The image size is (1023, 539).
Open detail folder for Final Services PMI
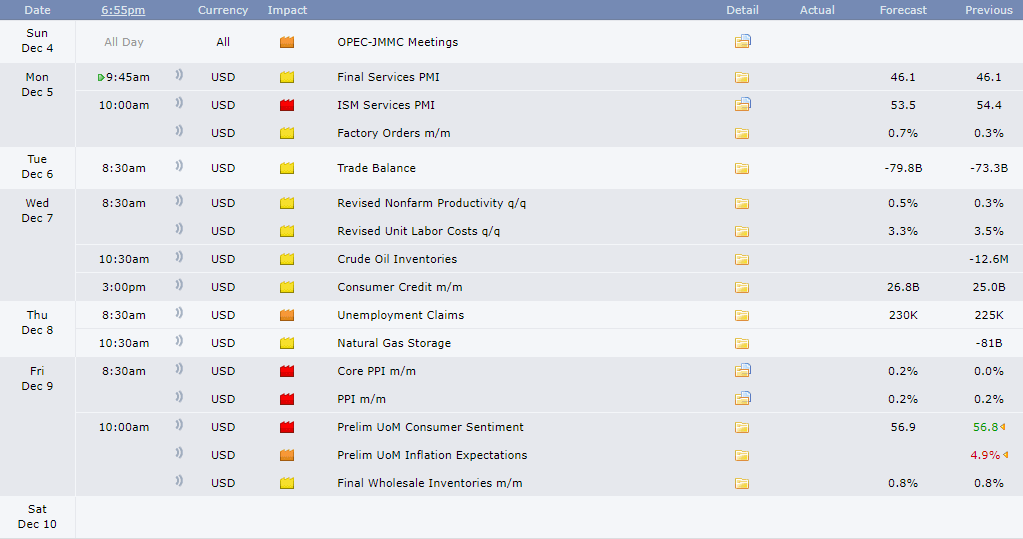point(742,77)
